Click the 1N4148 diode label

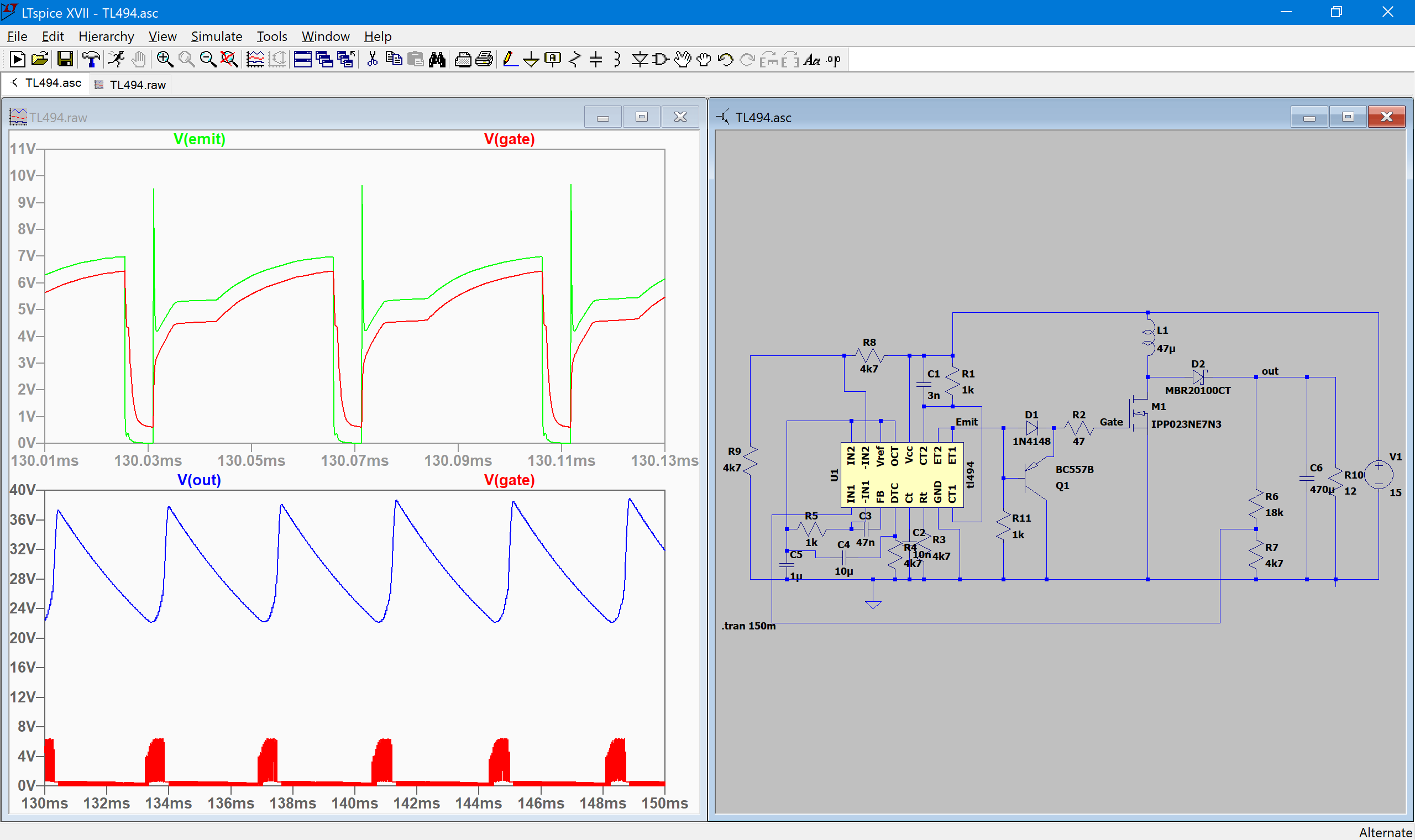tap(1031, 442)
